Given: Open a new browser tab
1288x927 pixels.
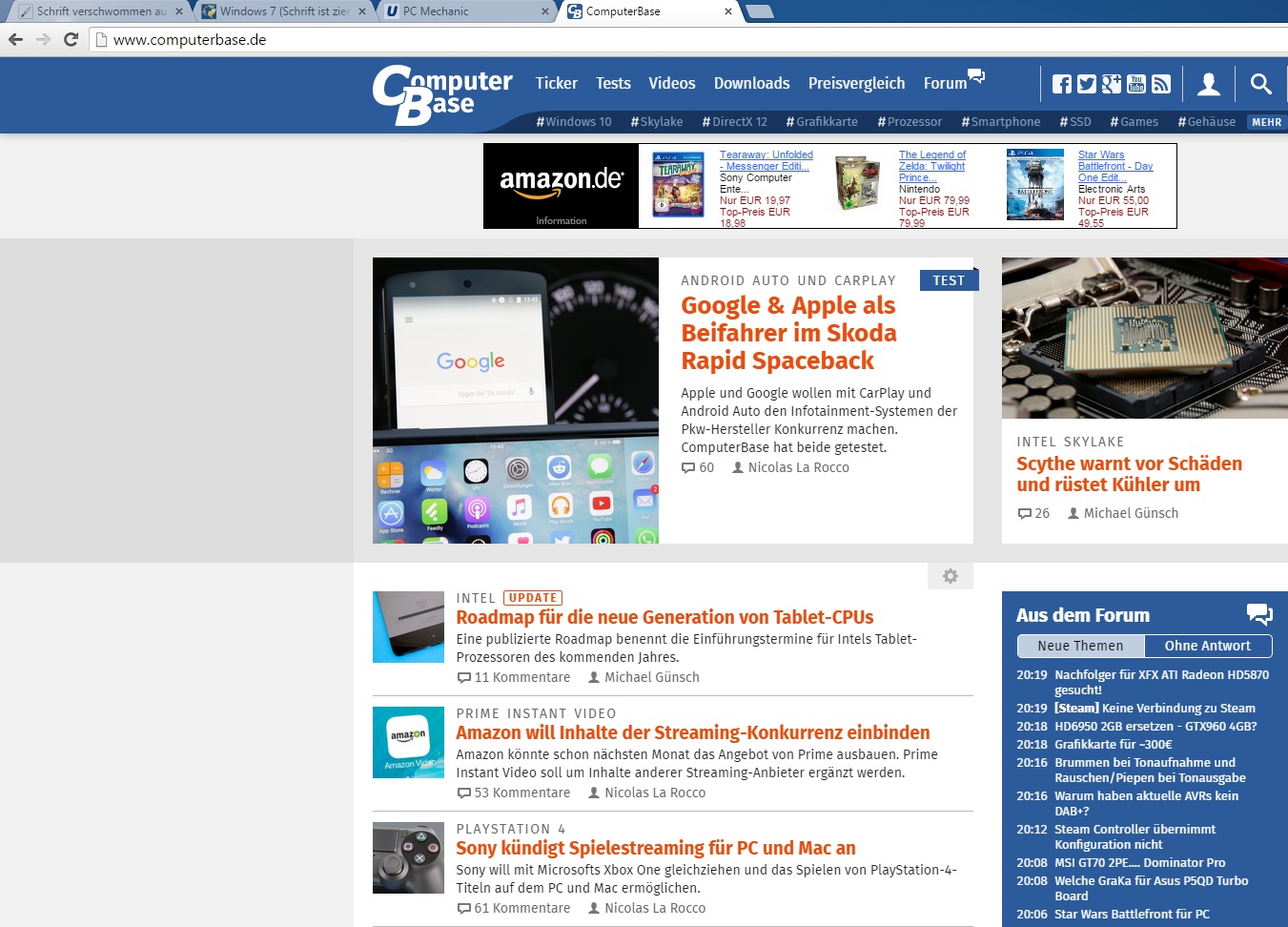Looking at the screenshot, I should pyautogui.click(x=759, y=11).
